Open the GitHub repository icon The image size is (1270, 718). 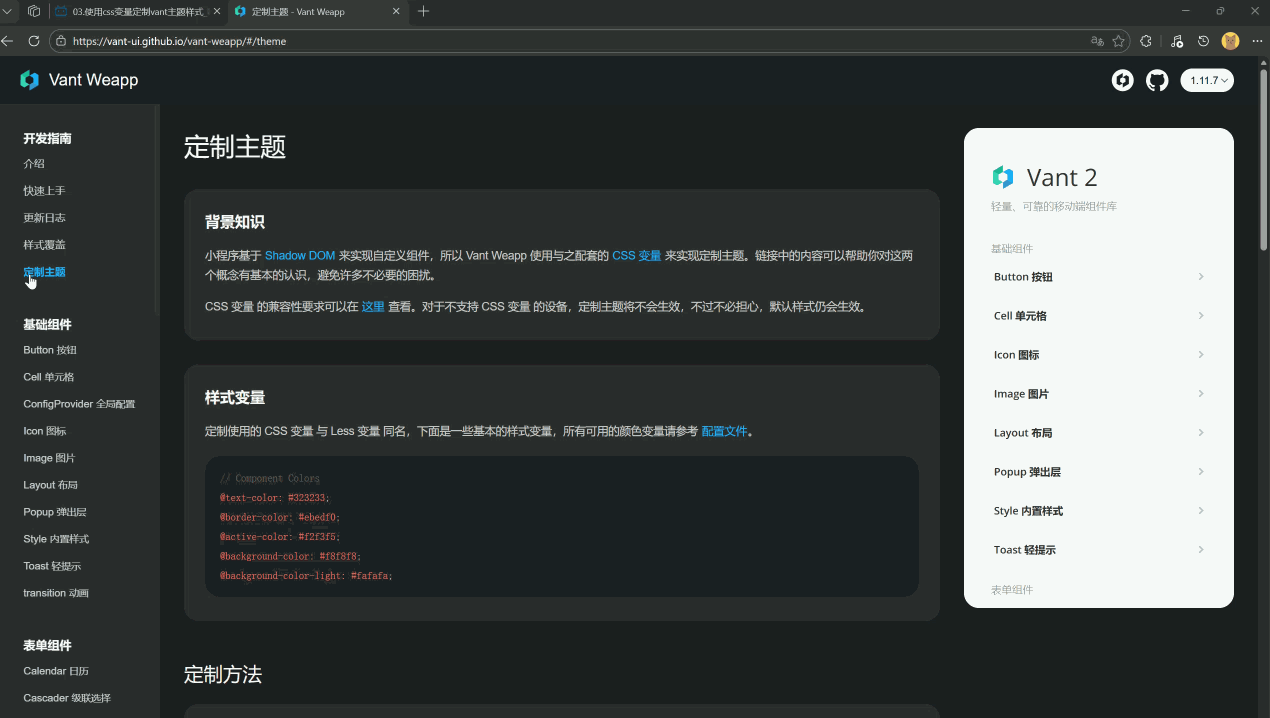click(1157, 80)
